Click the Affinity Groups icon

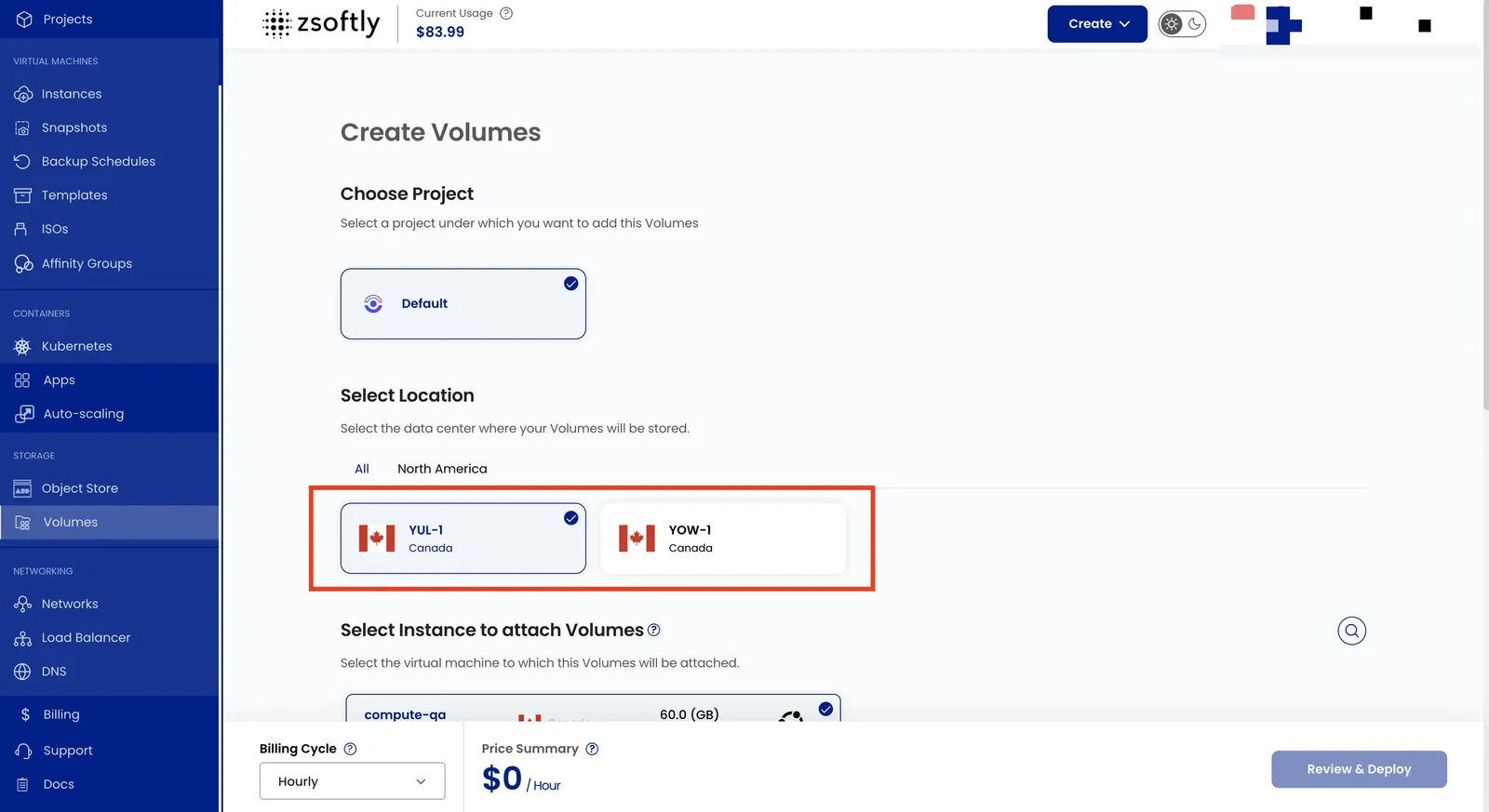coord(23,263)
